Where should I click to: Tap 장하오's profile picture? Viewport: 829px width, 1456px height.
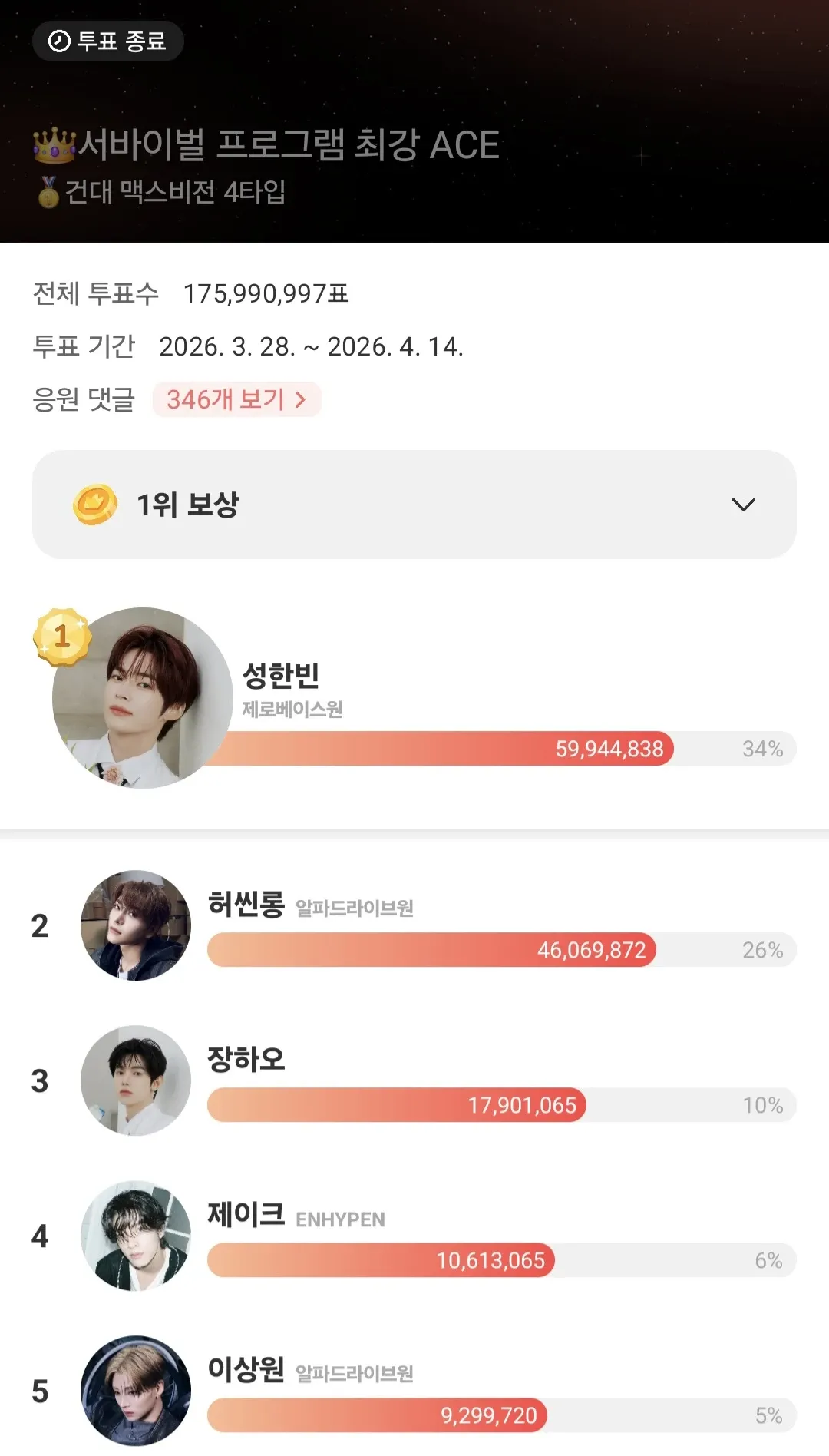click(136, 1080)
